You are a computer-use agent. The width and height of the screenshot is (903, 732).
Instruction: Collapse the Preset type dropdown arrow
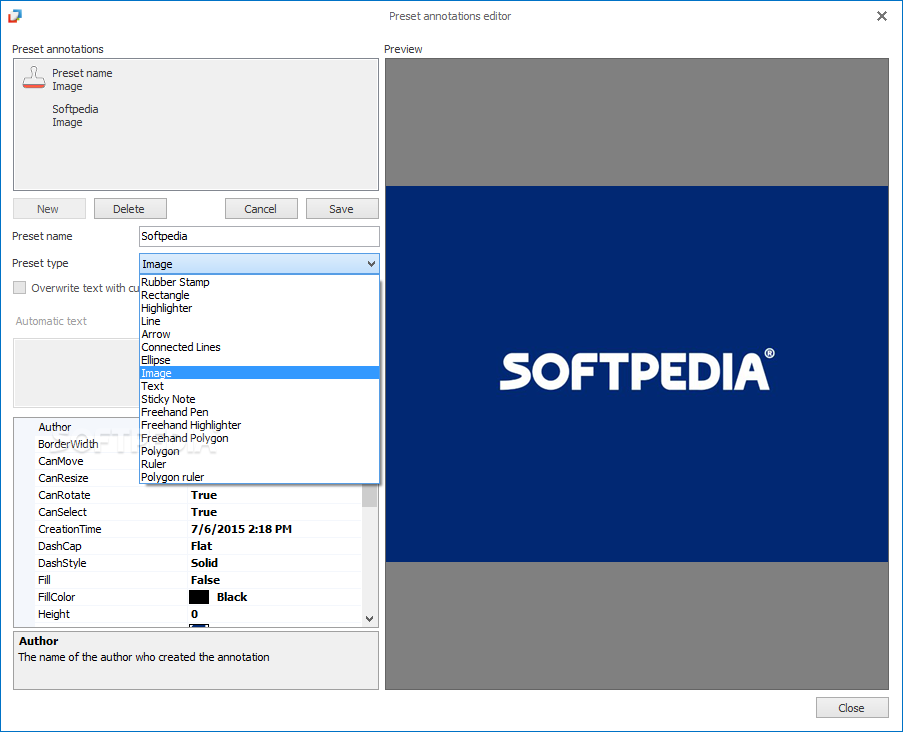(x=371, y=264)
